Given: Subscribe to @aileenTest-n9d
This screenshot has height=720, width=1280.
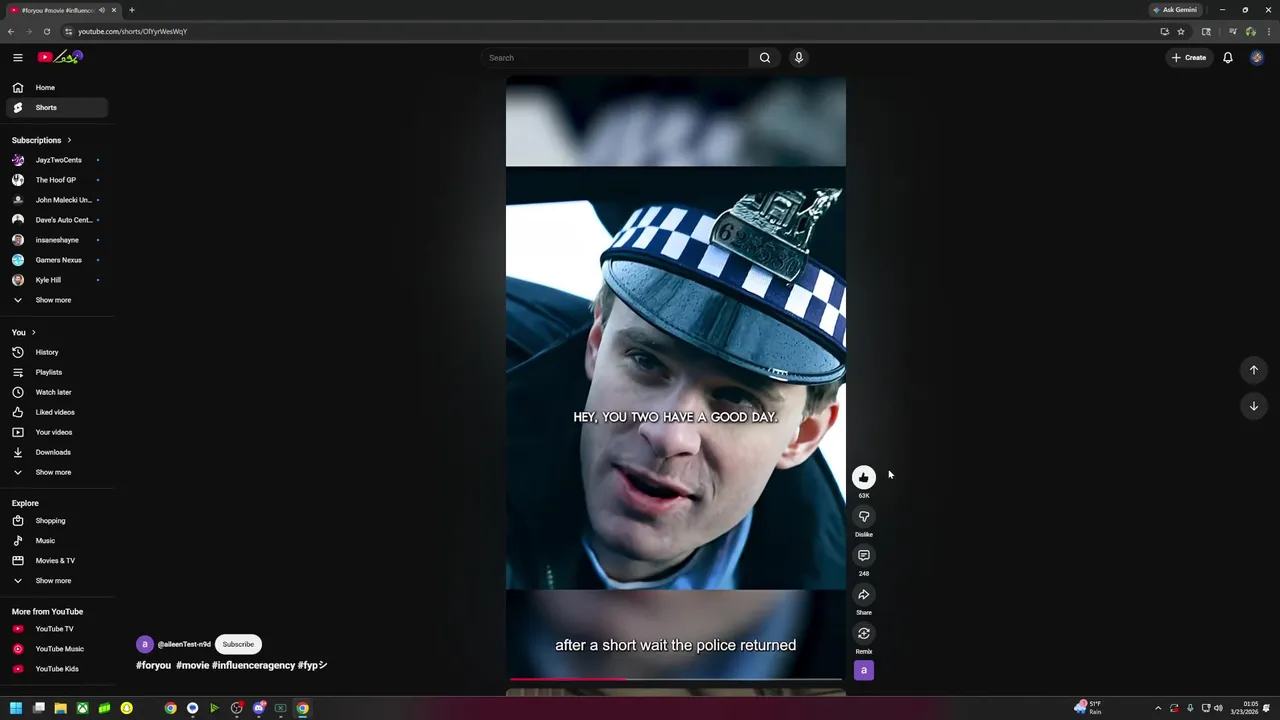Looking at the screenshot, I should point(238,645).
